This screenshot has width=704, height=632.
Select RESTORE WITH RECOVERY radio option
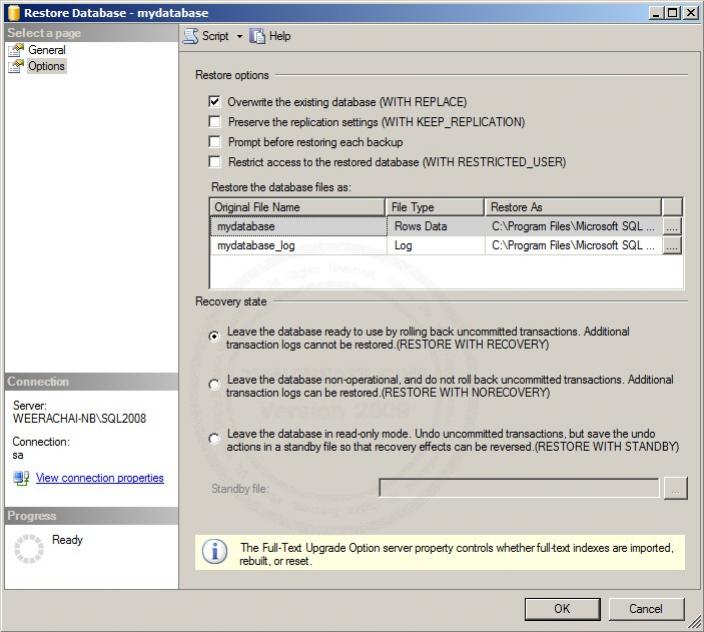pos(214,336)
